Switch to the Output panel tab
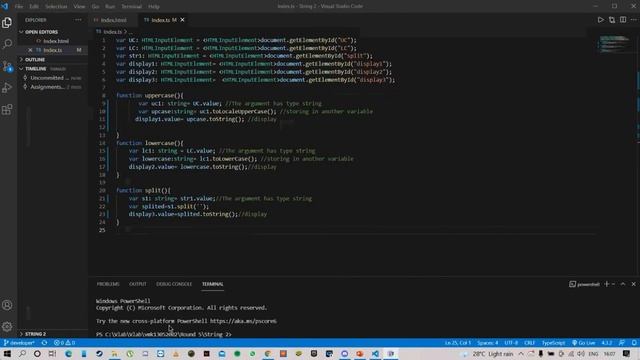 pyautogui.click(x=138, y=284)
